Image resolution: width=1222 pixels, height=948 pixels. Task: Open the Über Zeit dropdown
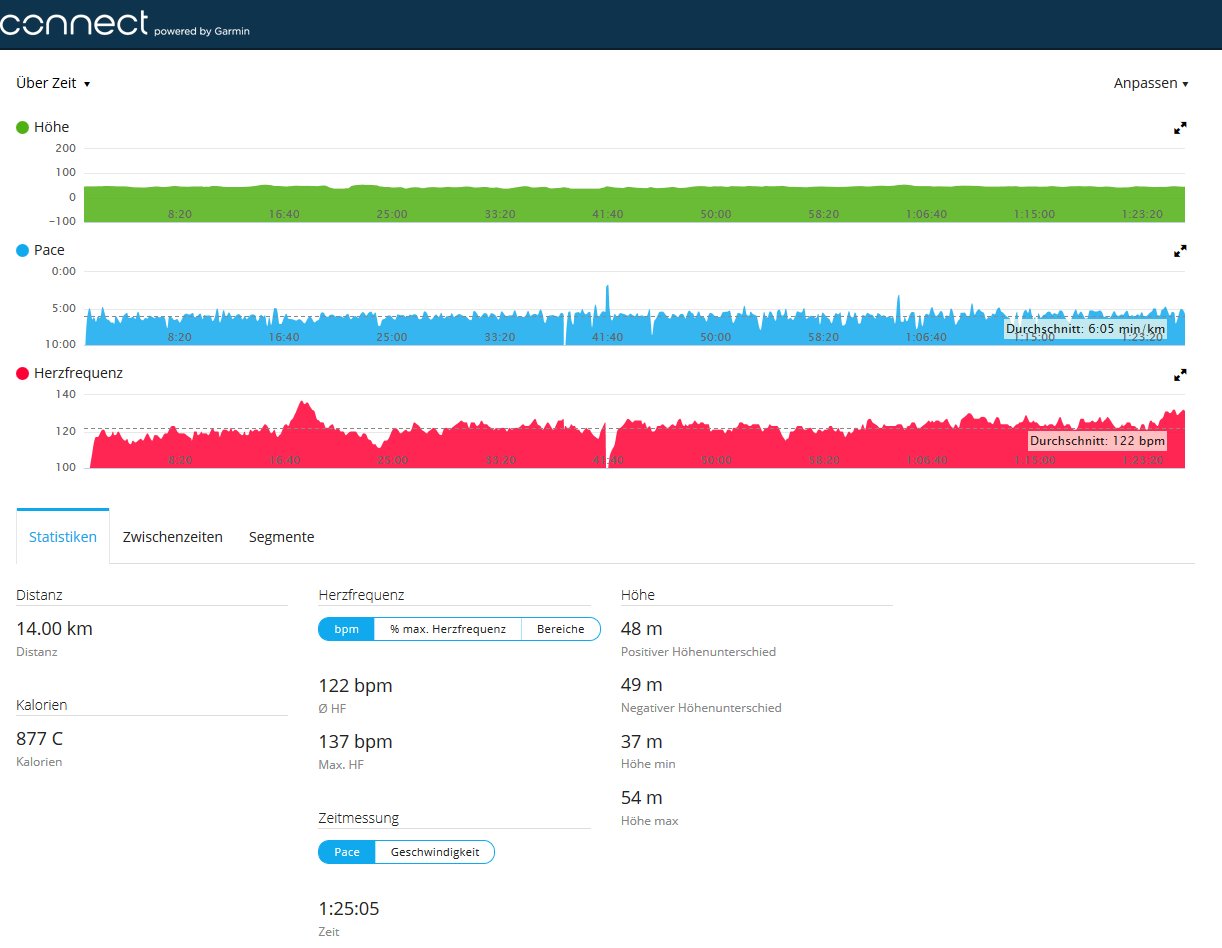pyautogui.click(x=53, y=84)
